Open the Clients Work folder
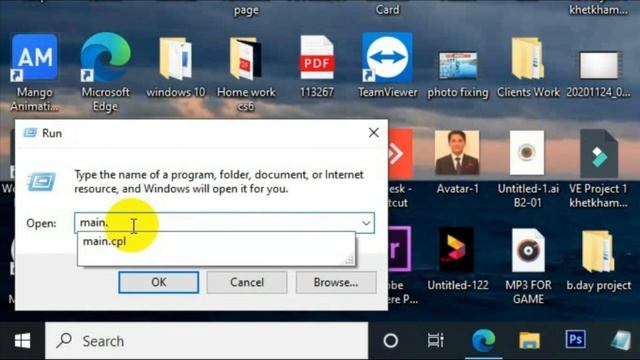Screen dimensions: 640x360 [x=528, y=58]
